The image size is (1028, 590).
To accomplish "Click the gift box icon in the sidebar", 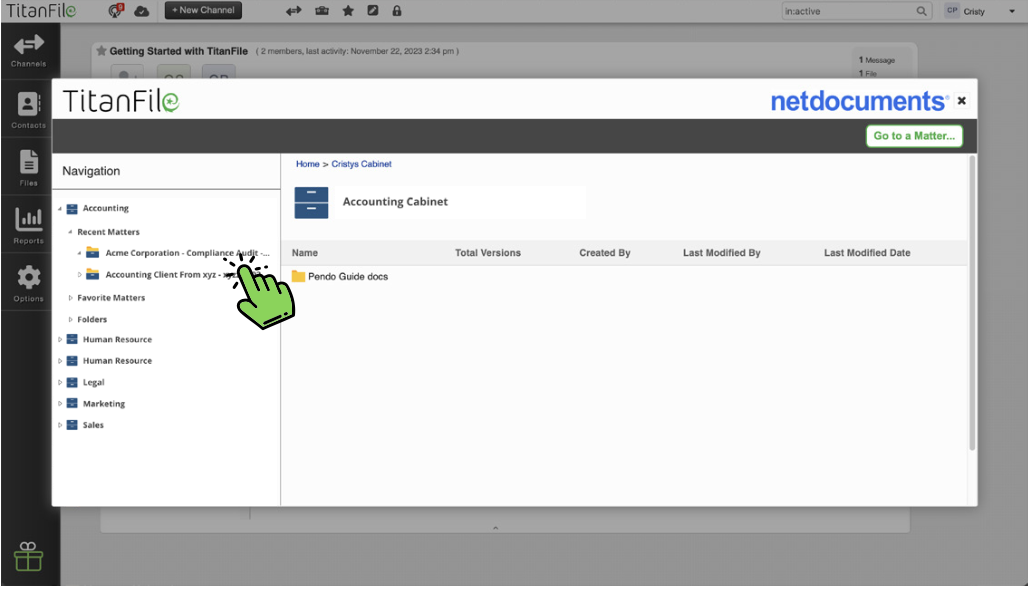I will pos(28,557).
